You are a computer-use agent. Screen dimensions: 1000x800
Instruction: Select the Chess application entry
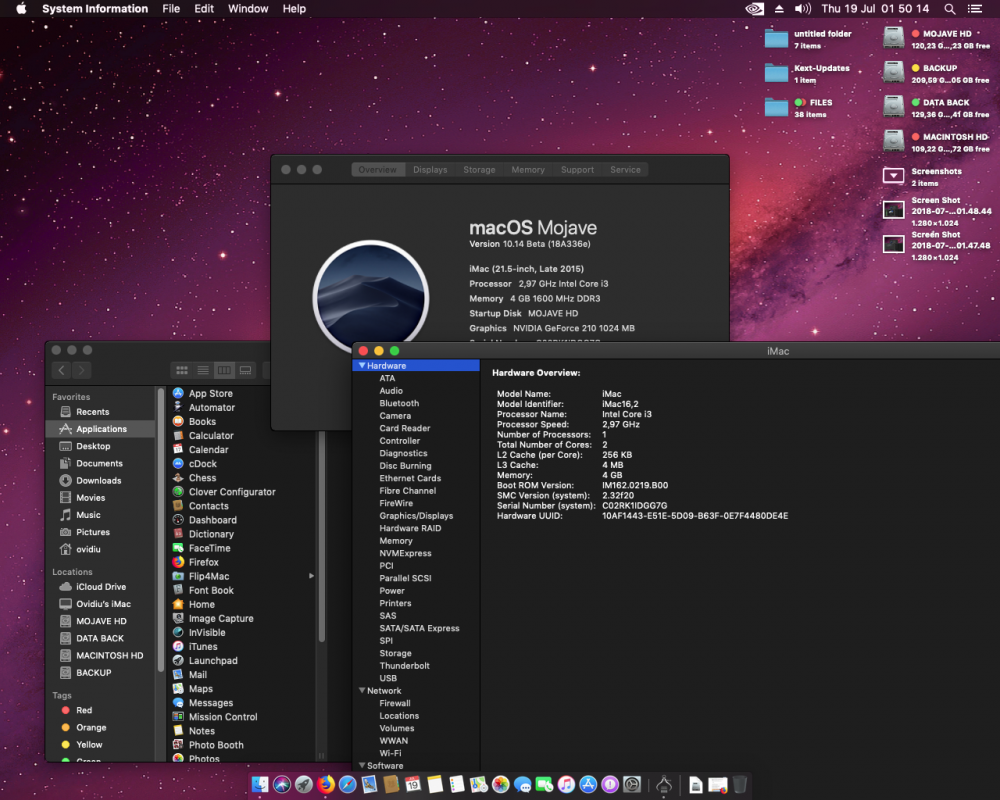195,478
